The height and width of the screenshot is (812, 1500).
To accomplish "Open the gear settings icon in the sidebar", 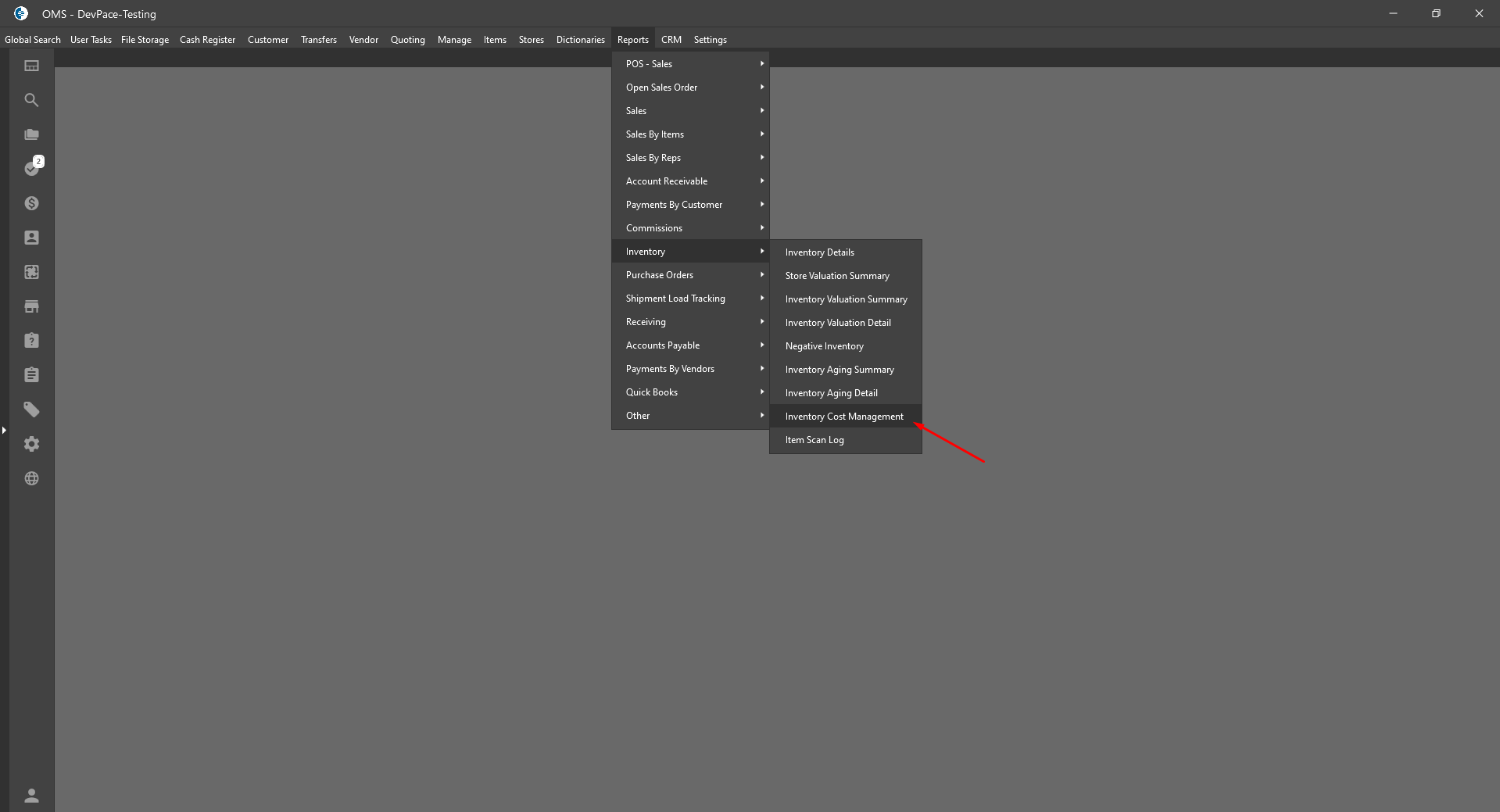I will point(31,444).
